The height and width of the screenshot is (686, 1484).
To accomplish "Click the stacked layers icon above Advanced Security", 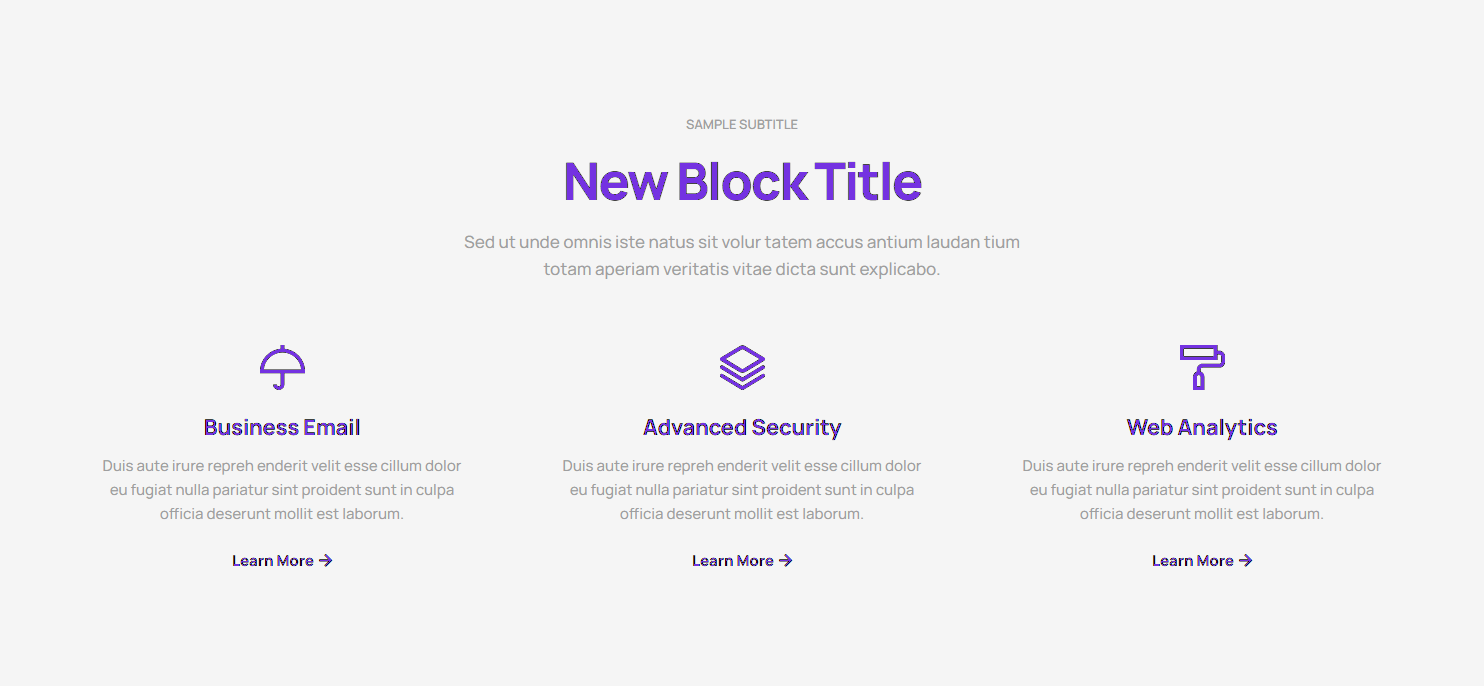I will [x=742, y=367].
